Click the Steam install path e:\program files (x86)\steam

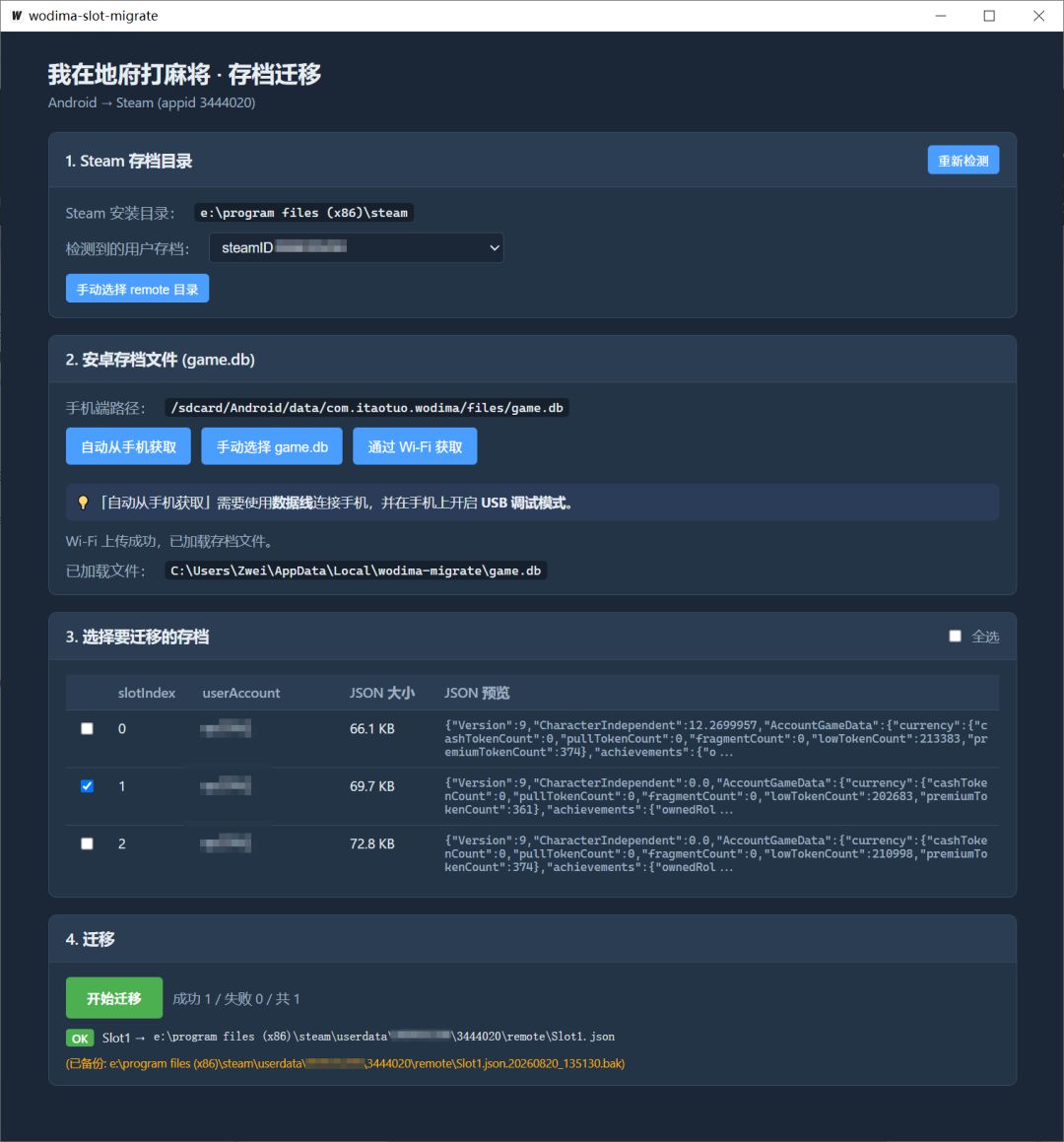(x=303, y=213)
